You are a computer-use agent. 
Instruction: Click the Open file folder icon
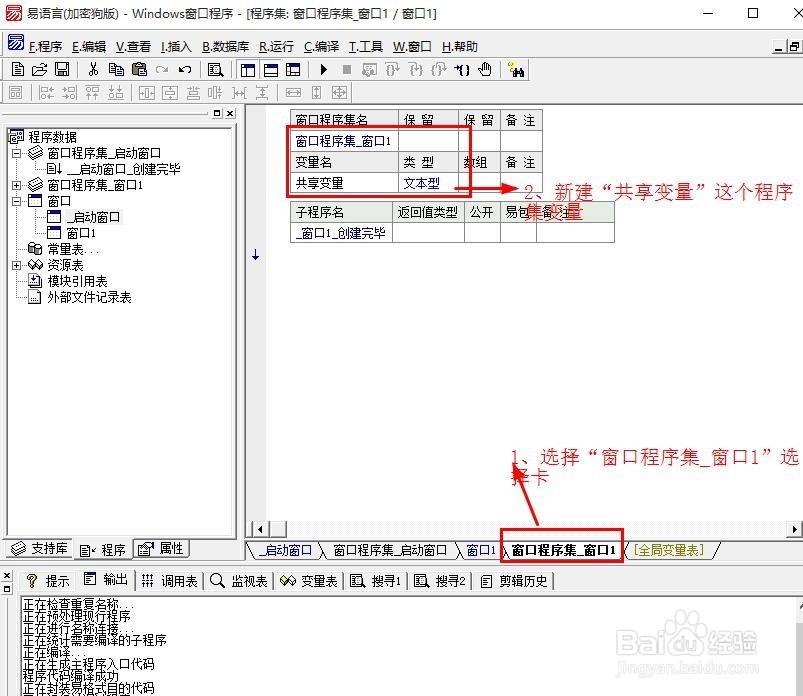(x=40, y=69)
